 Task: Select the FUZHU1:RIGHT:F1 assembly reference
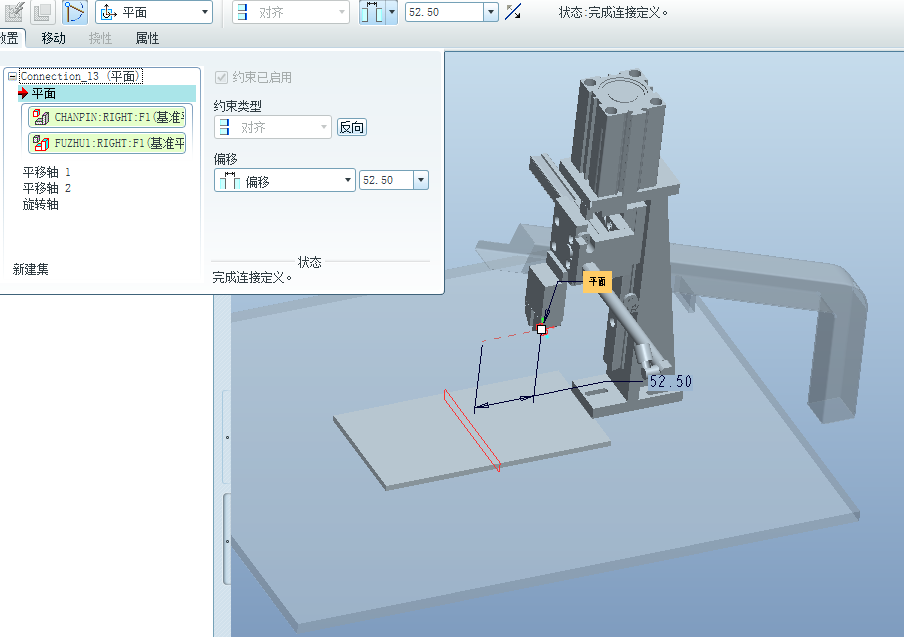click(108, 143)
